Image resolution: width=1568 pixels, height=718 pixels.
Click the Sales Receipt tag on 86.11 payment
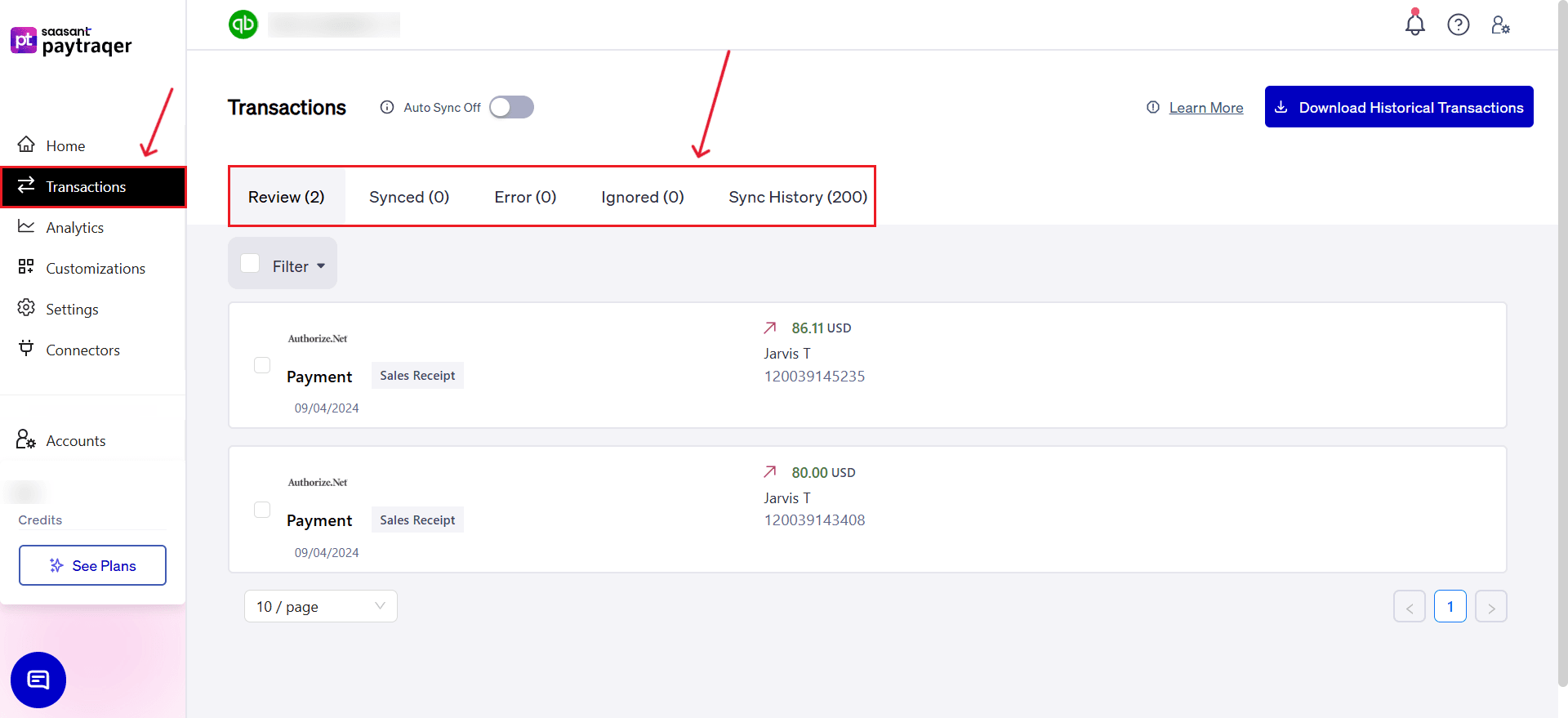pos(417,375)
